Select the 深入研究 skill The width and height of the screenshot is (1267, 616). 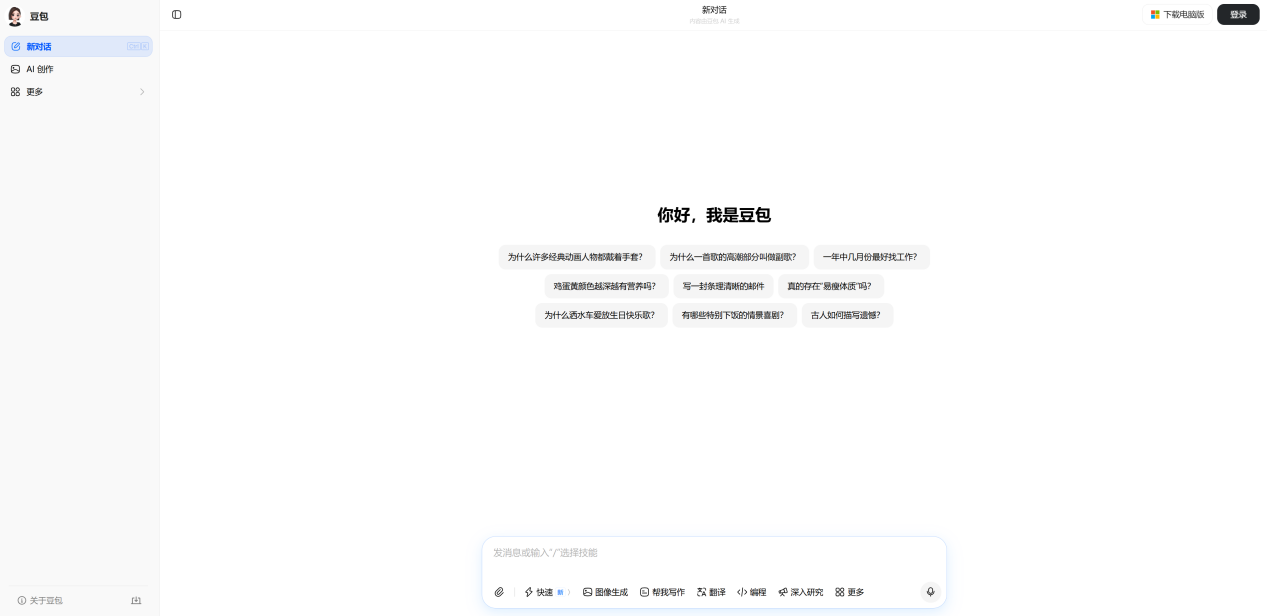click(x=801, y=592)
